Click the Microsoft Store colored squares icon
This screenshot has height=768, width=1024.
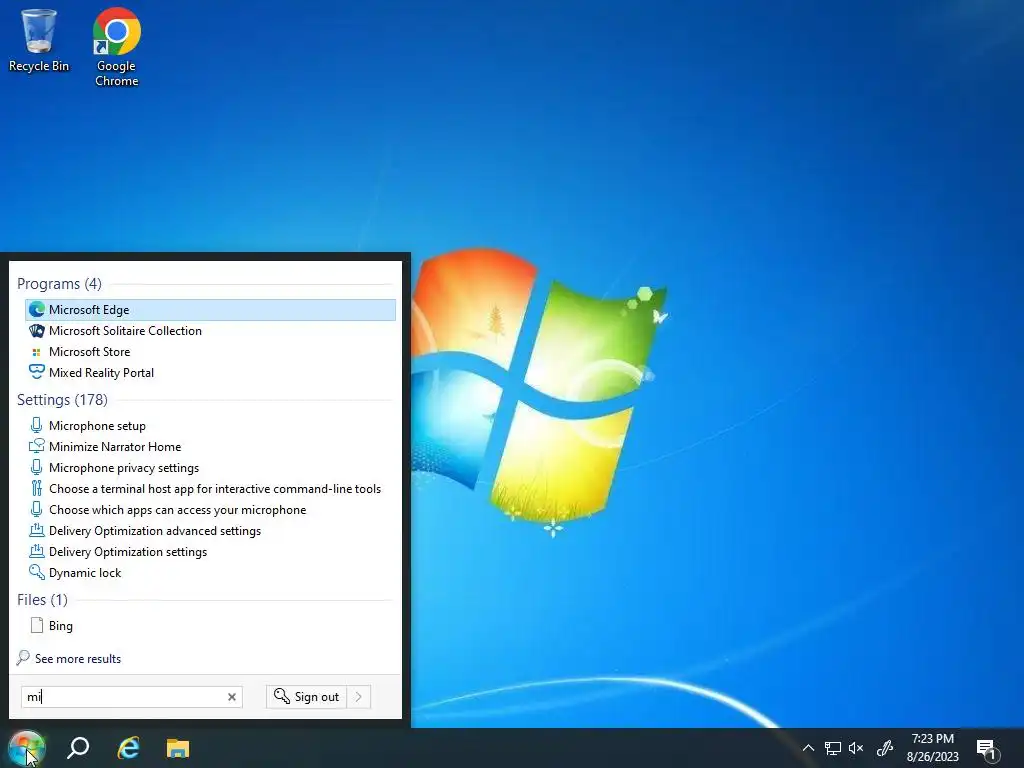37,352
